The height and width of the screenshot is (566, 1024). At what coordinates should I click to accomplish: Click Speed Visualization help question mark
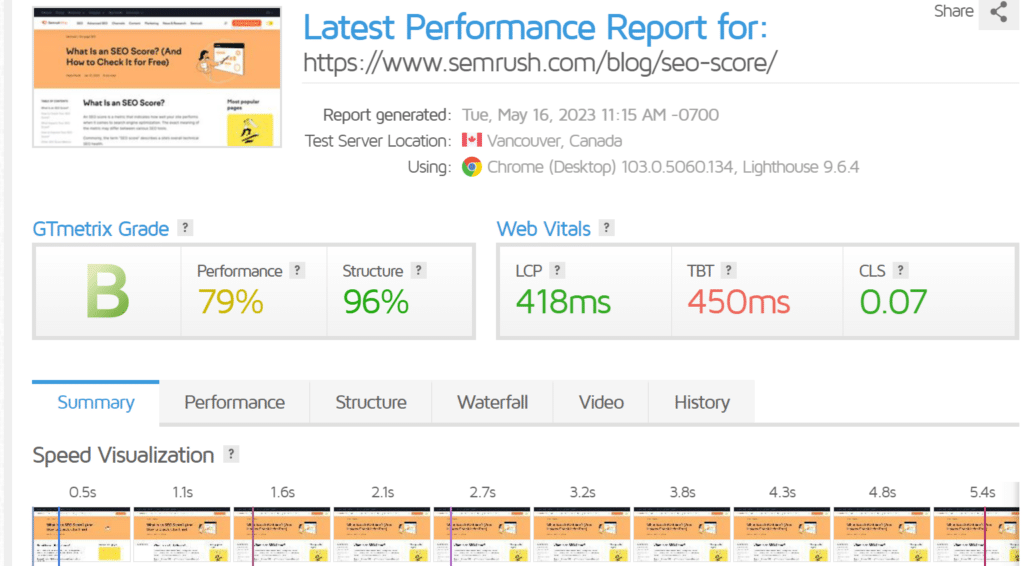231,454
